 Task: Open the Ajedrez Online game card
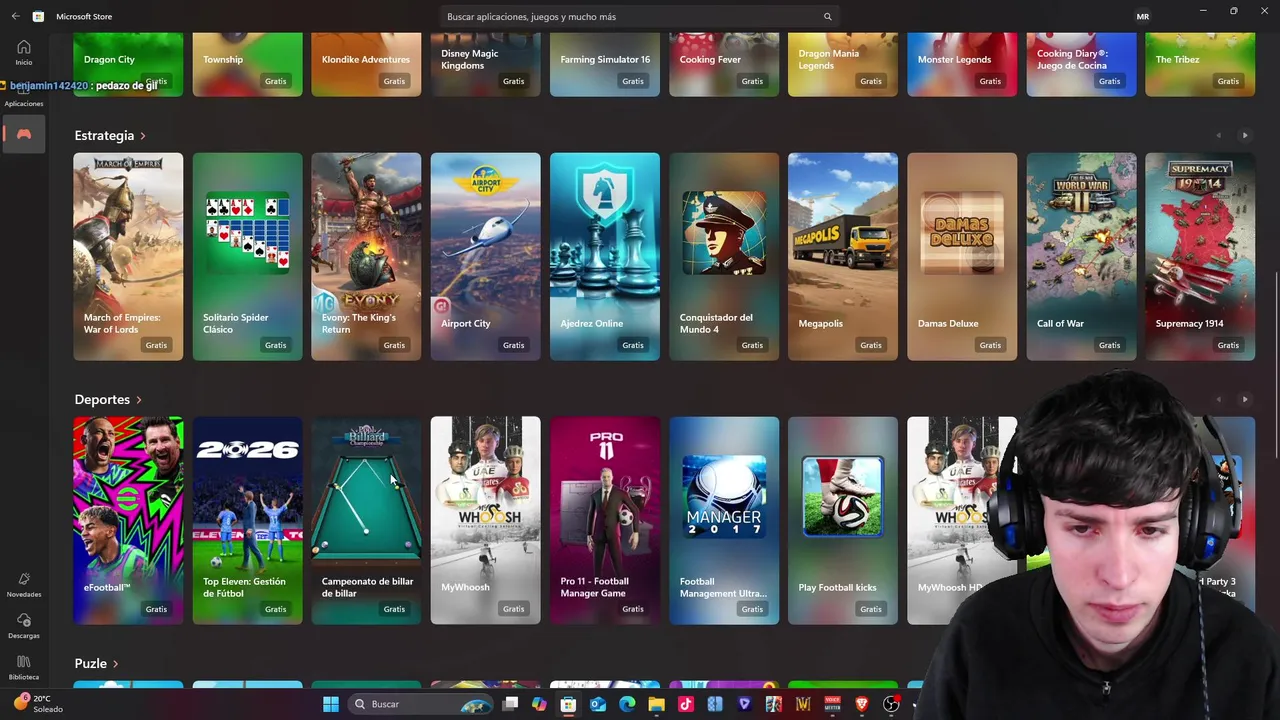tap(604, 256)
